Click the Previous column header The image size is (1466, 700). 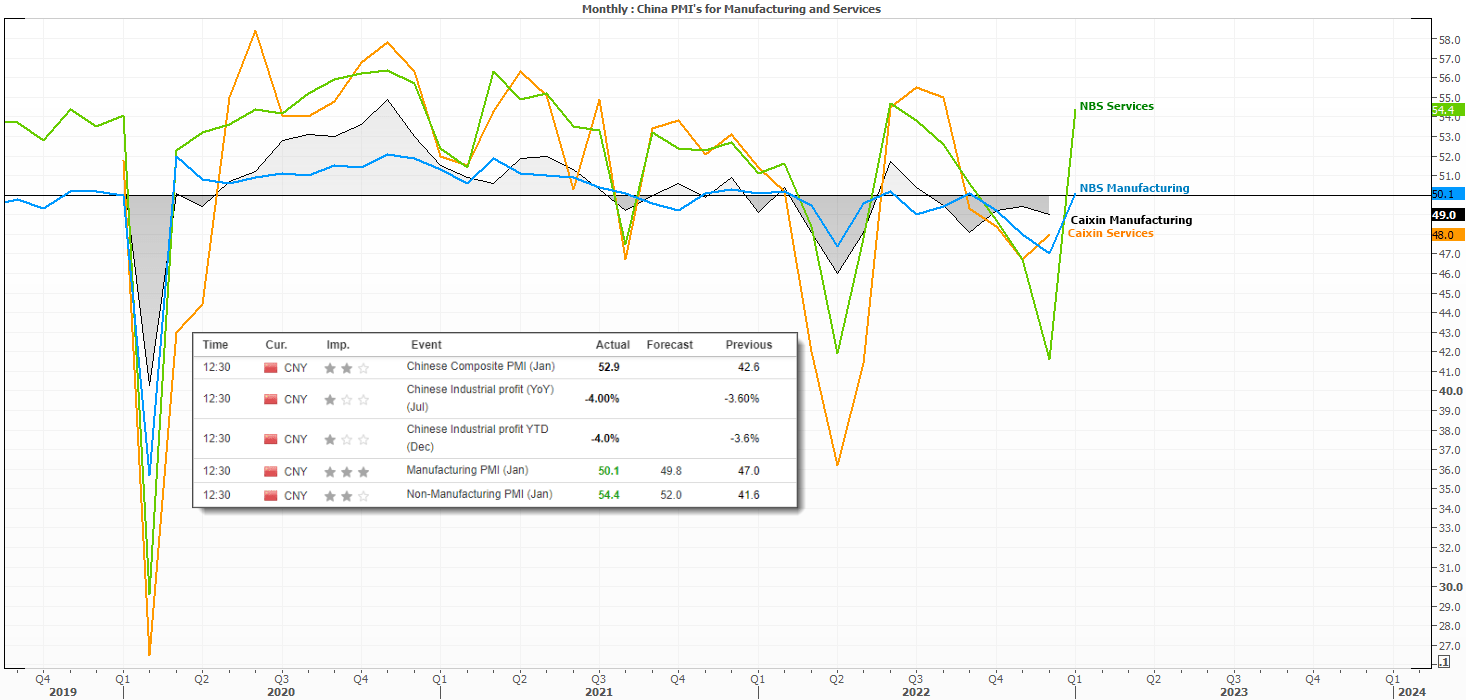coord(749,345)
